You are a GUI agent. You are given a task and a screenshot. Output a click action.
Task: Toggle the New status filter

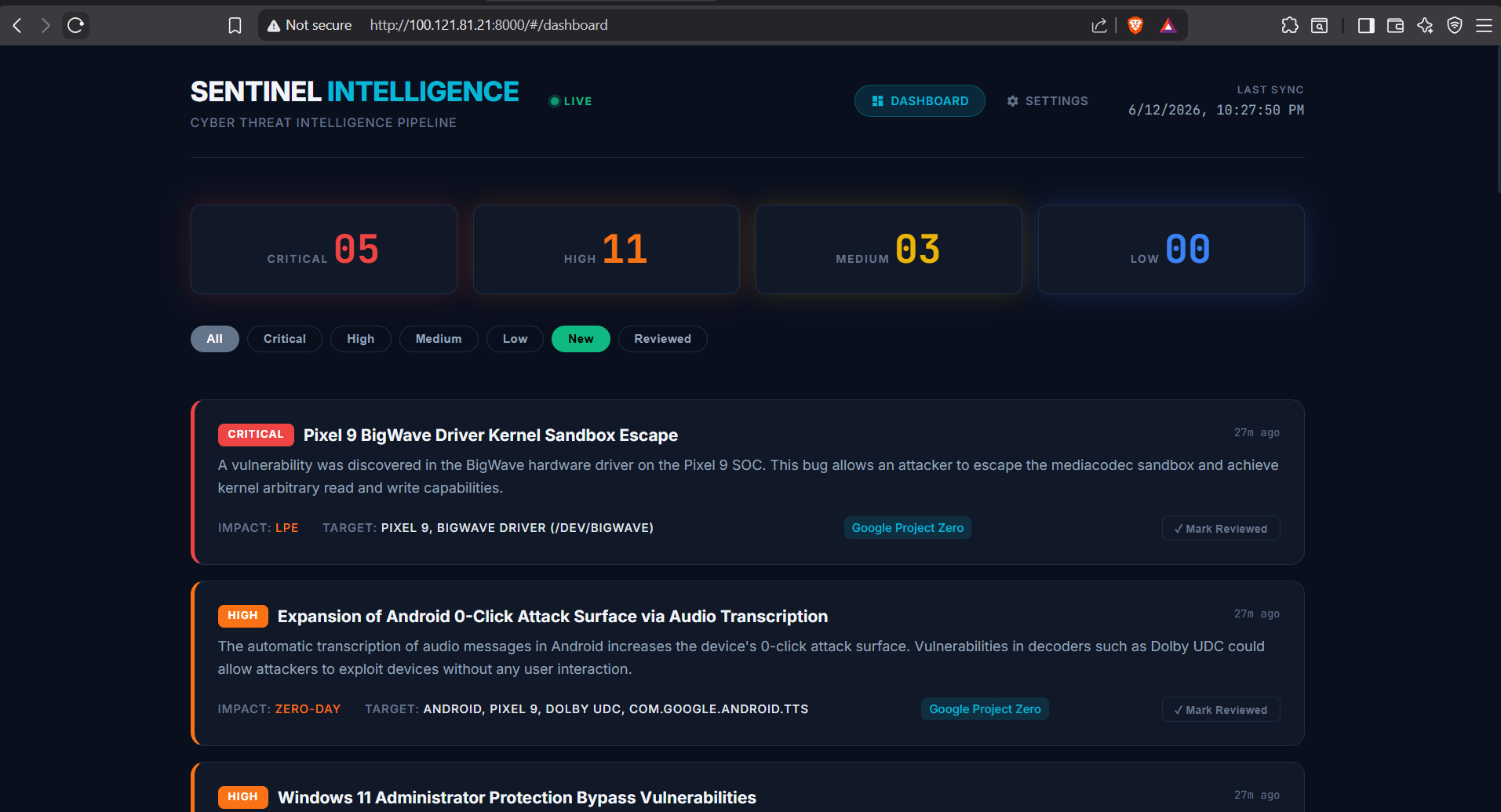(x=581, y=339)
